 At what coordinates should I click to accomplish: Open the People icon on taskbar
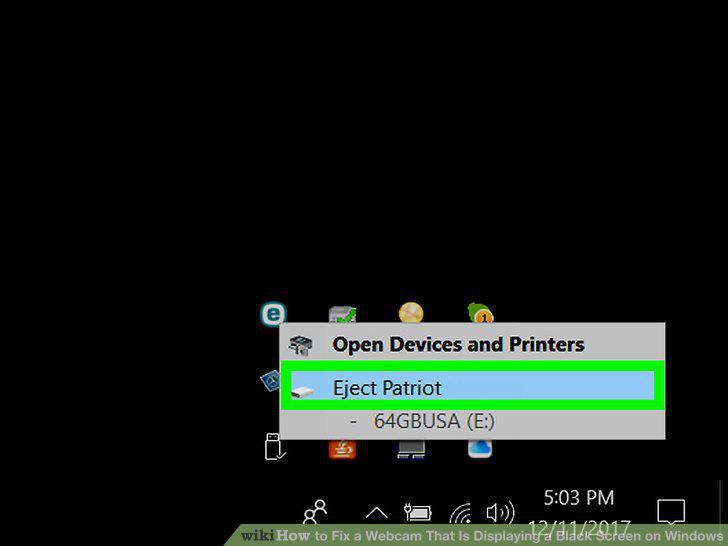pos(315,512)
